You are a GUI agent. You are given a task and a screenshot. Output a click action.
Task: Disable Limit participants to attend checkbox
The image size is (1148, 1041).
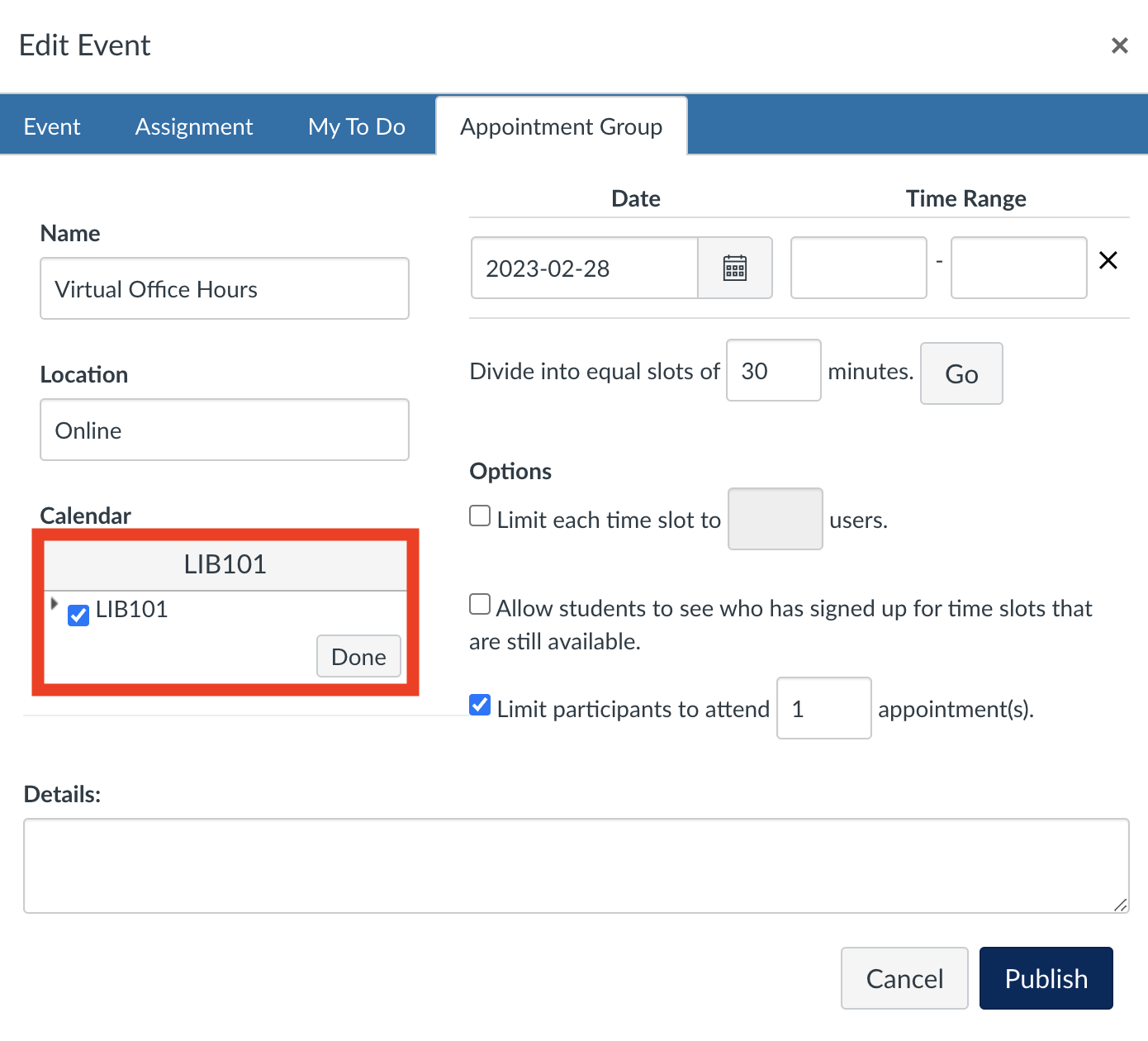[x=480, y=705]
